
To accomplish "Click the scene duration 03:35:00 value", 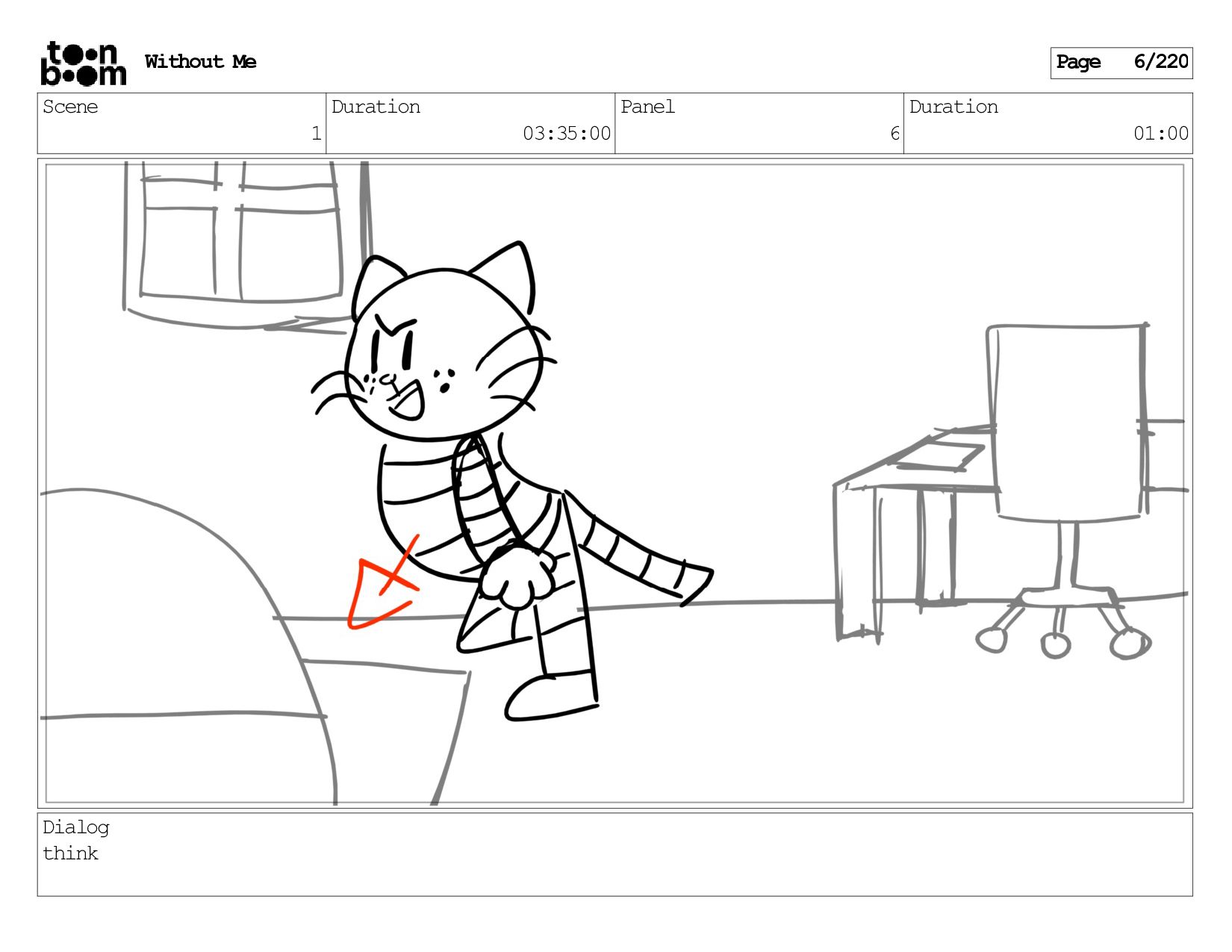I will (x=567, y=134).
